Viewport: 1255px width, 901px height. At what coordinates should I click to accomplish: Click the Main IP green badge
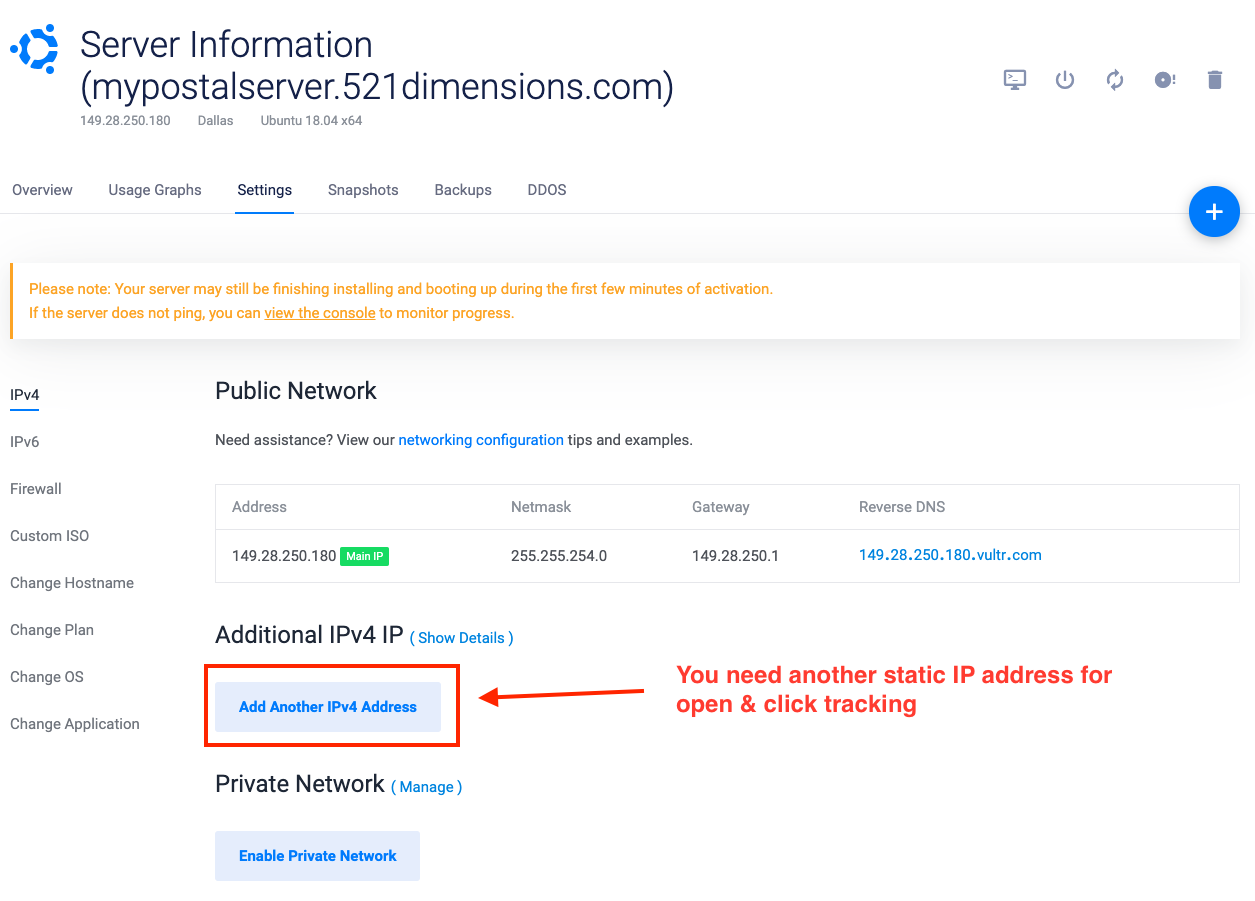[364, 556]
